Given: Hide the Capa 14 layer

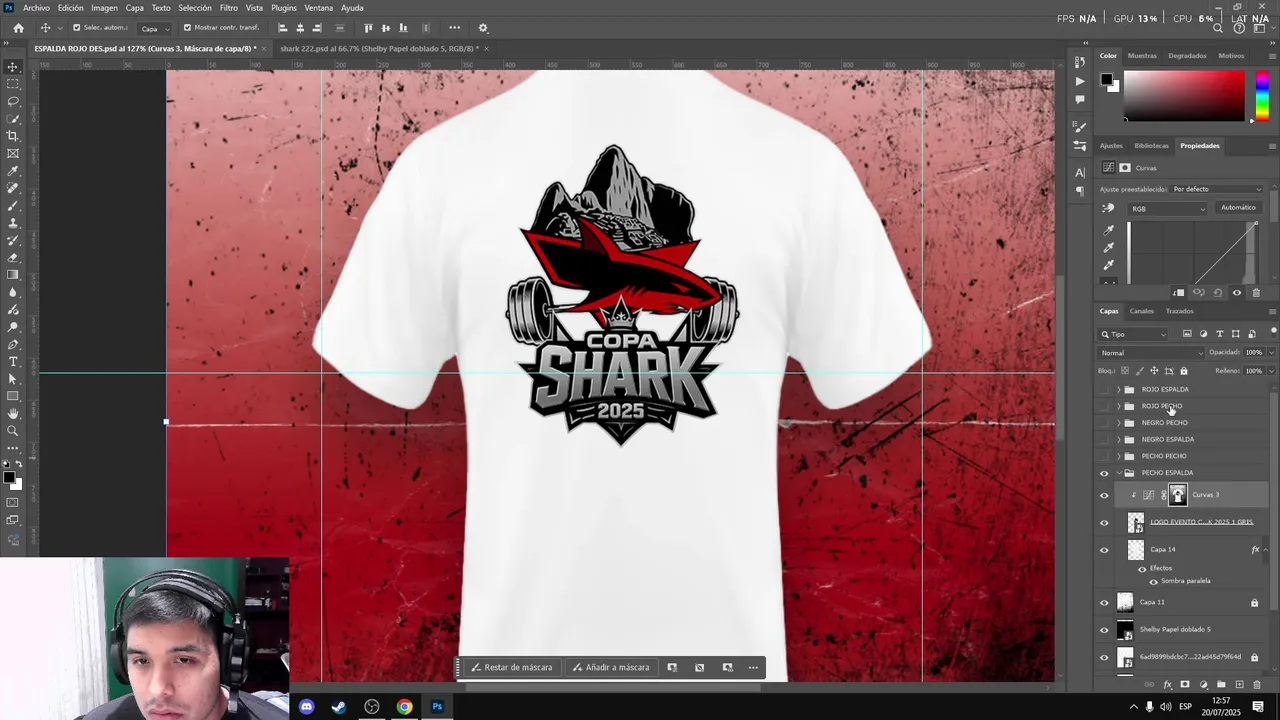Looking at the screenshot, I should (1104, 550).
